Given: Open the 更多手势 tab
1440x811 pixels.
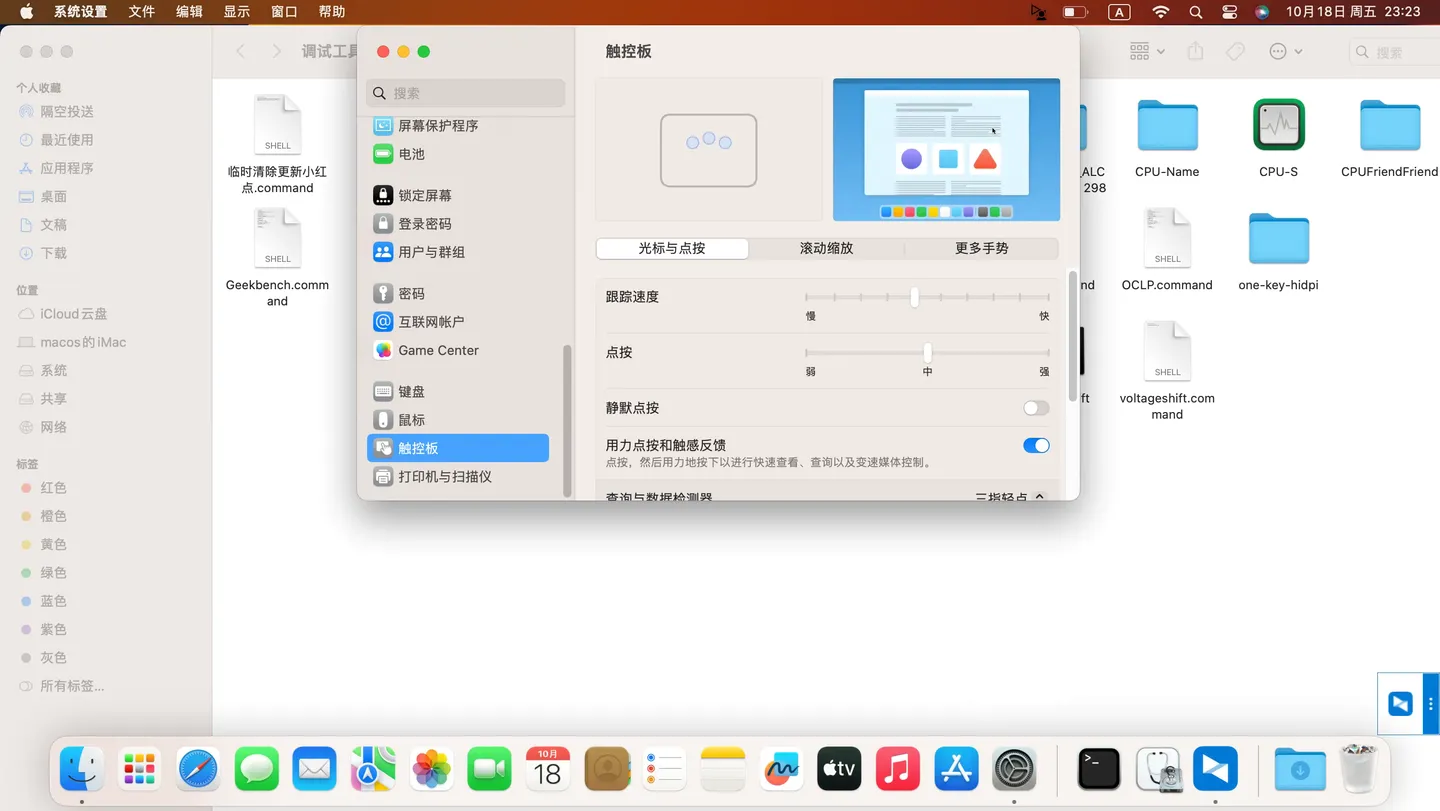Looking at the screenshot, I should (x=983, y=248).
